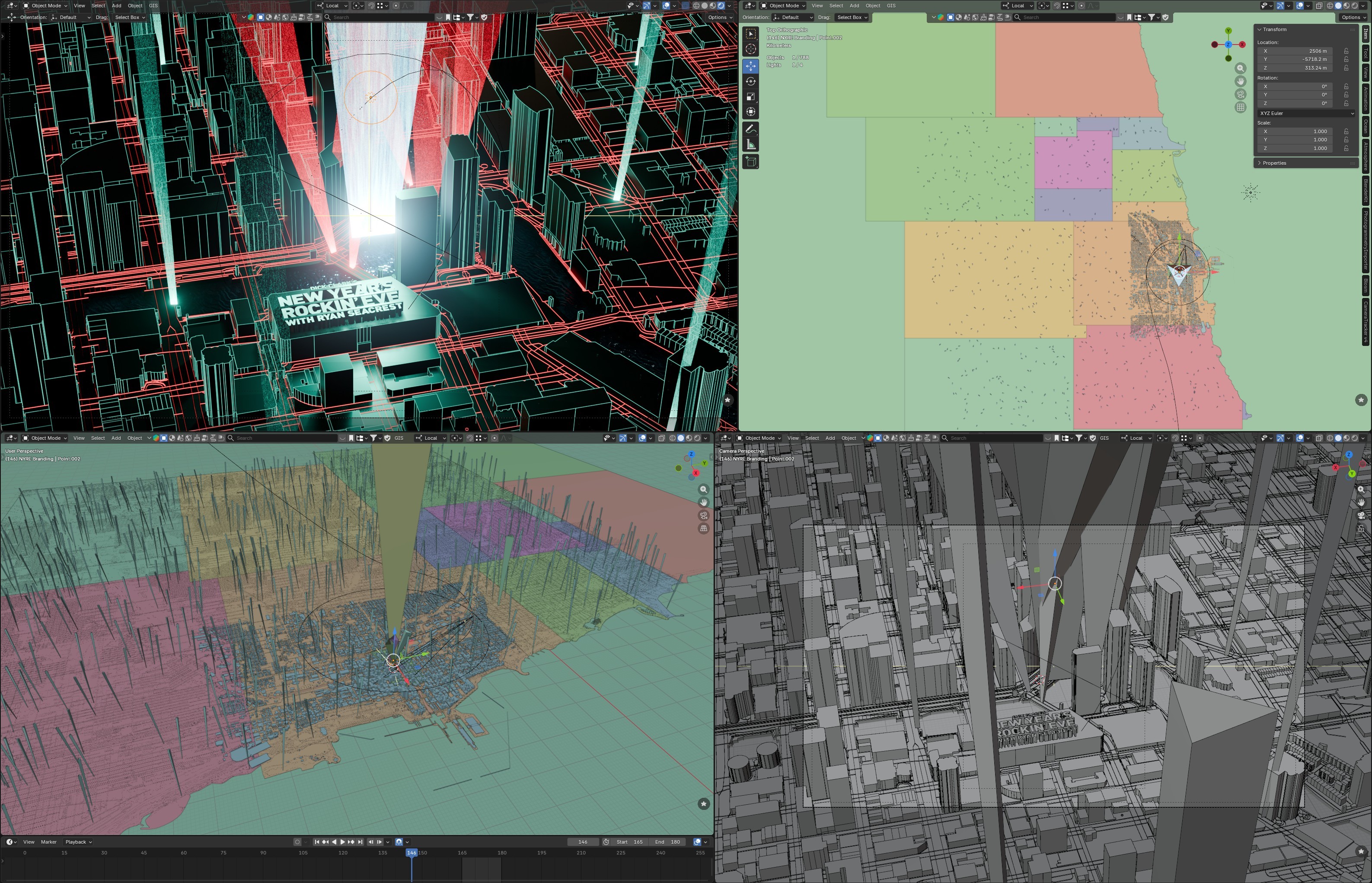1372x883 pixels.
Task: Toggle the Location X lock icon
Action: coord(1346,51)
